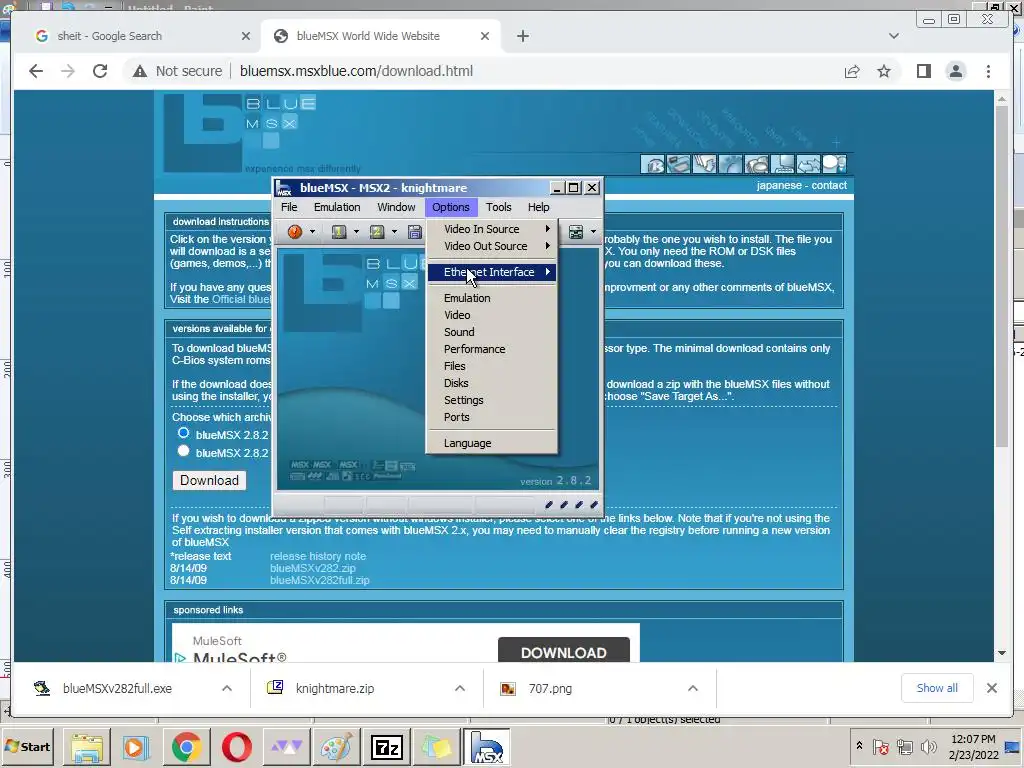This screenshot has width=1024, height=768.
Task: Click the floppy disk icon in blueMSX toolbar
Action: click(415, 231)
